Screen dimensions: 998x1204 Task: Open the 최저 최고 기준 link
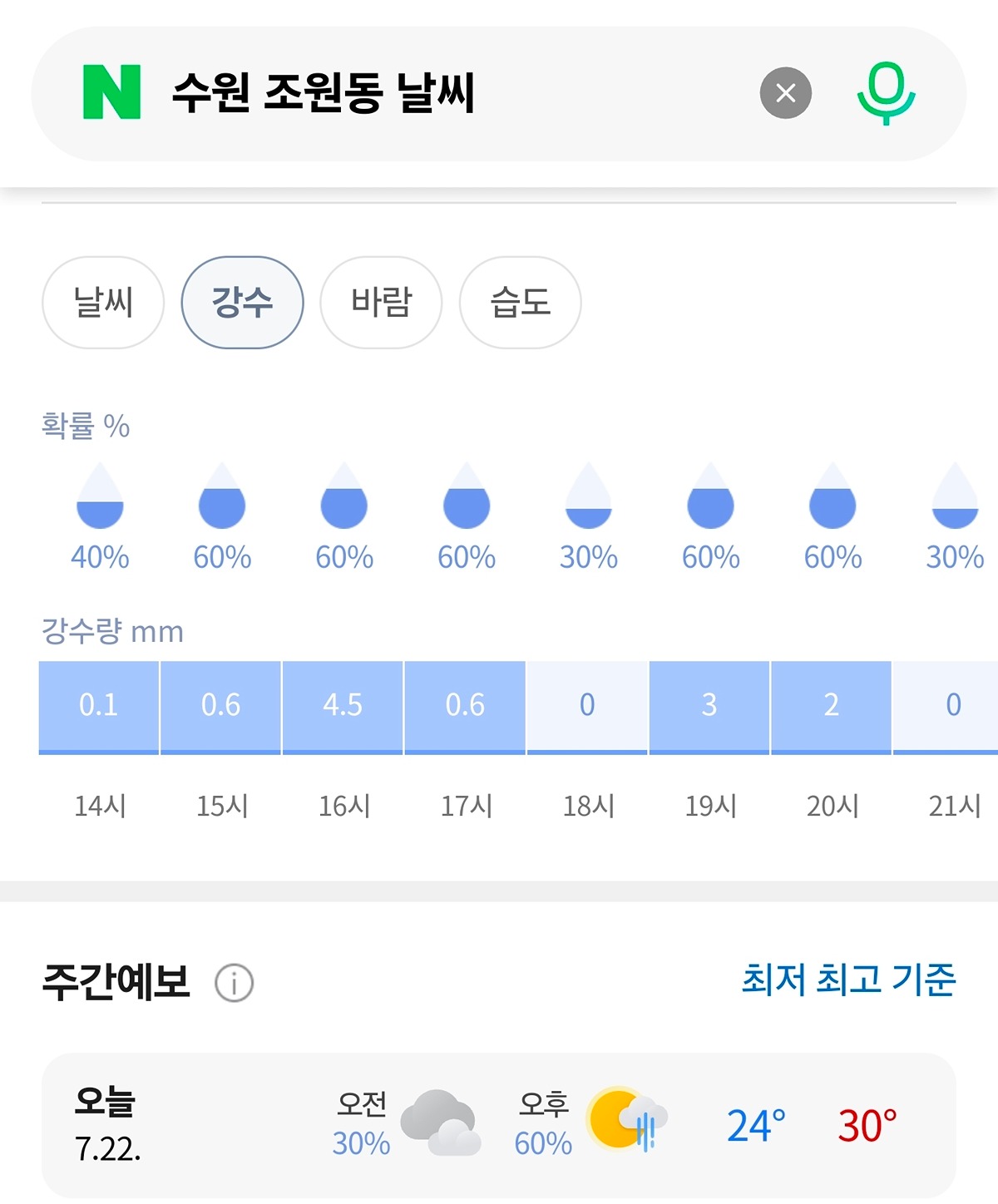click(848, 979)
